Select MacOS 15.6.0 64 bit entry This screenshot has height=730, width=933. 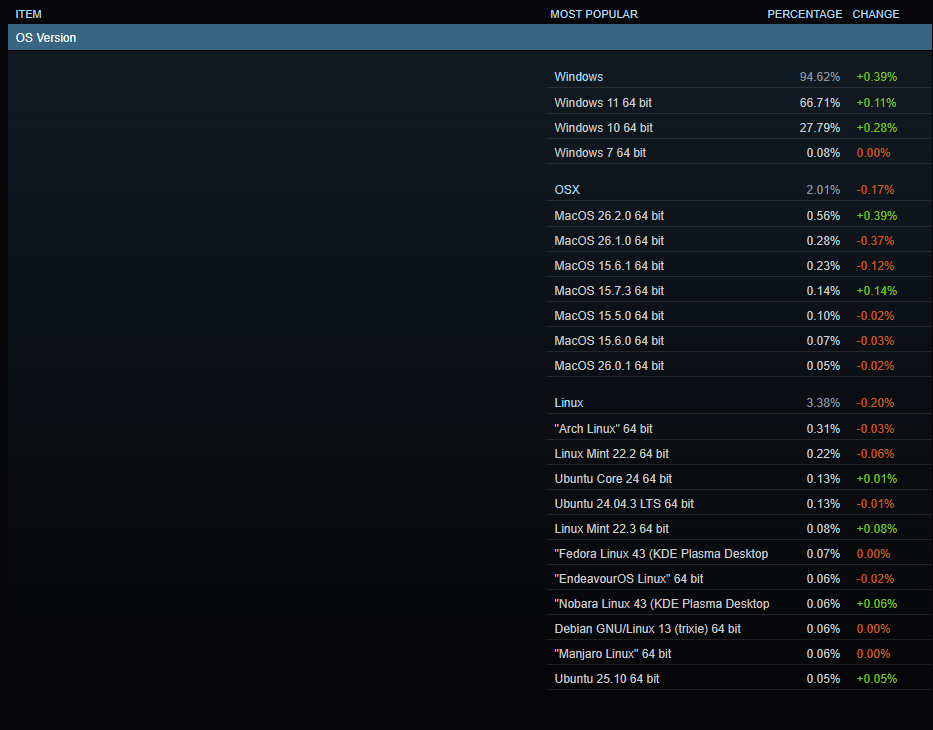pyautogui.click(x=609, y=341)
